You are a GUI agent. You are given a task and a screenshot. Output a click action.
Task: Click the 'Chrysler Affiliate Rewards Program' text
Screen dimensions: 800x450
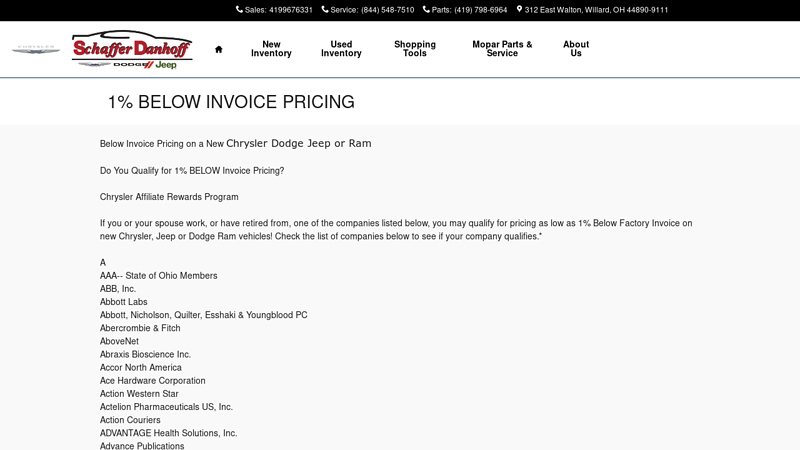(169, 197)
